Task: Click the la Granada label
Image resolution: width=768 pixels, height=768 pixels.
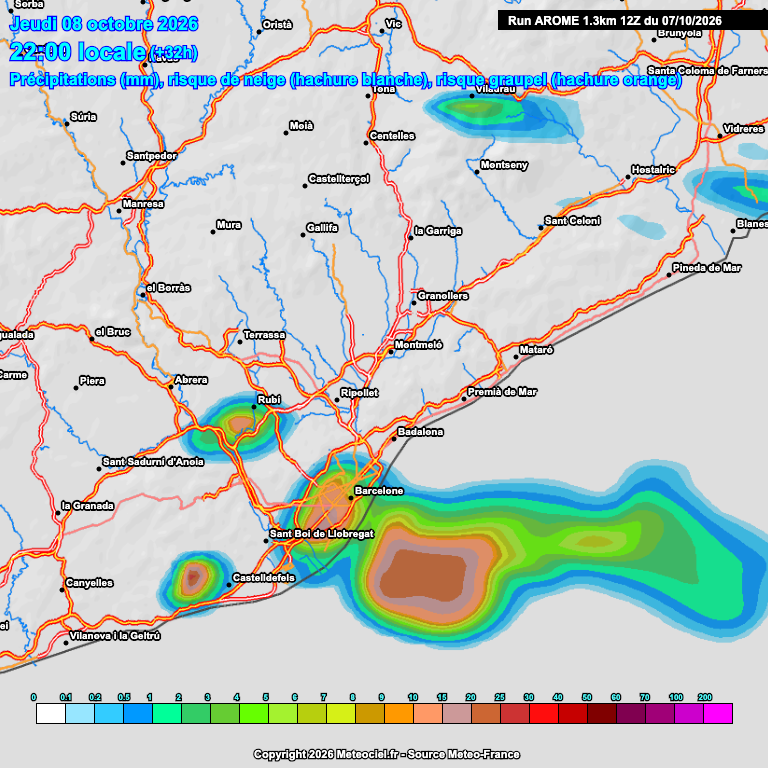Action: point(88,505)
